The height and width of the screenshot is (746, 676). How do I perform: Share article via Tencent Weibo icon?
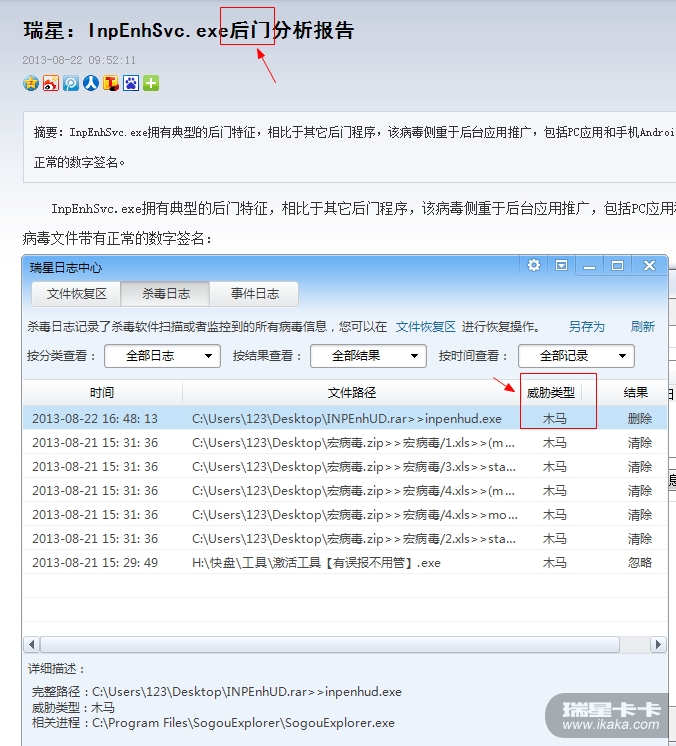coord(71,83)
